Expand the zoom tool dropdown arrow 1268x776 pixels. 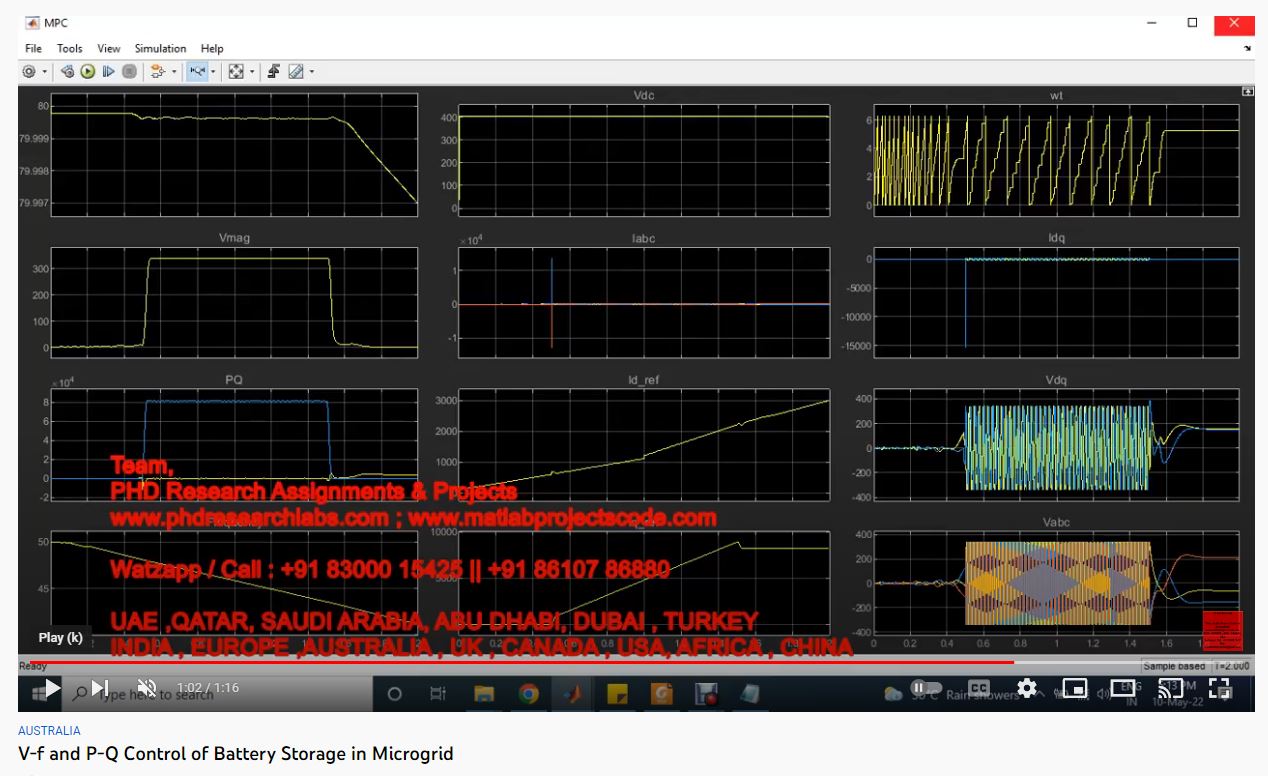pyautogui.click(x=213, y=72)
